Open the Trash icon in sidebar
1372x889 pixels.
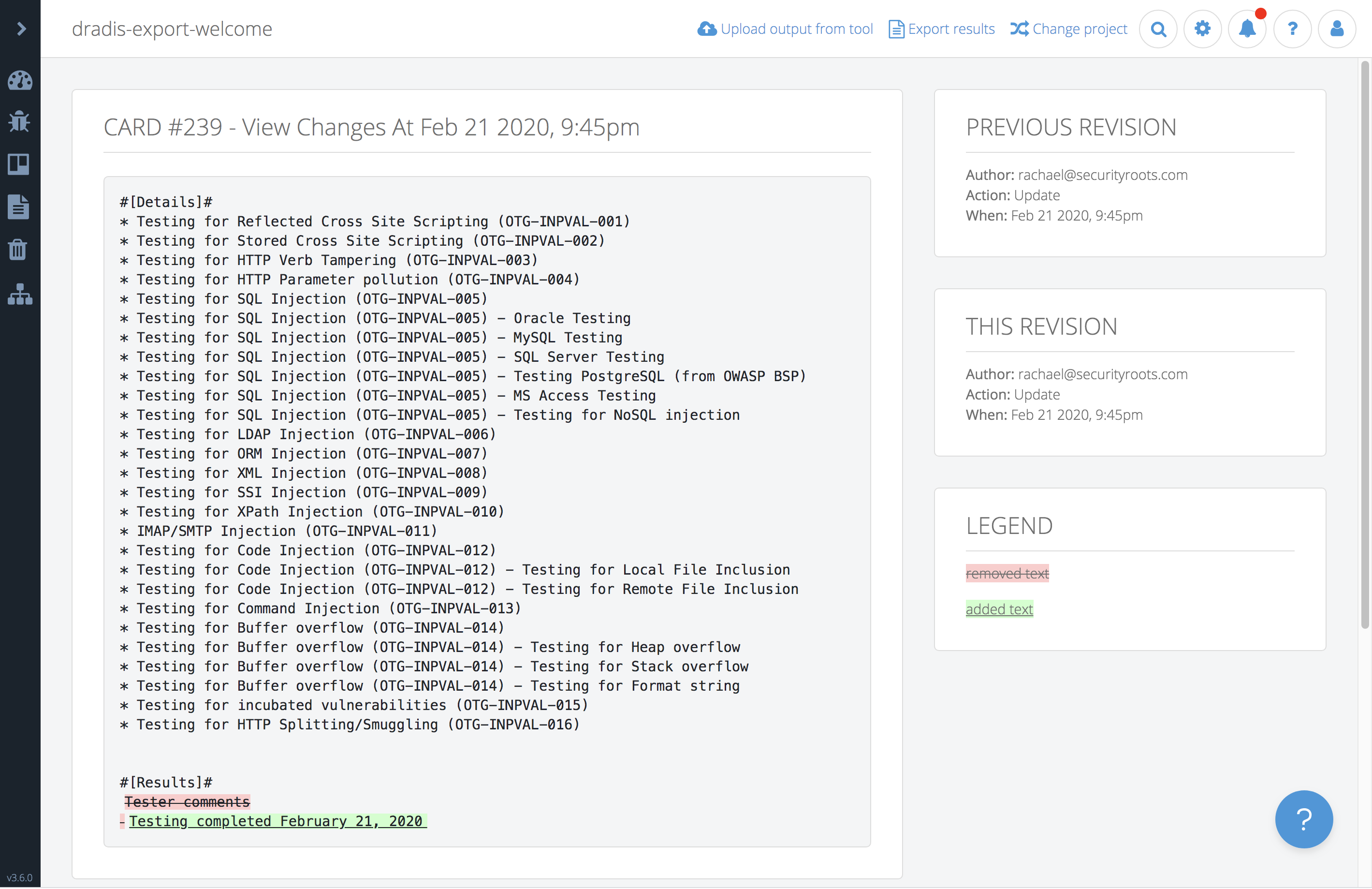18,249
